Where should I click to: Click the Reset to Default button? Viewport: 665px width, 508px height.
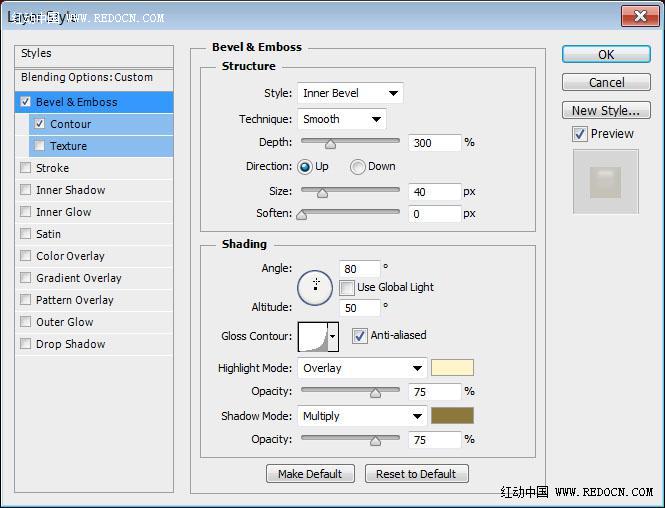coord(416,474)
